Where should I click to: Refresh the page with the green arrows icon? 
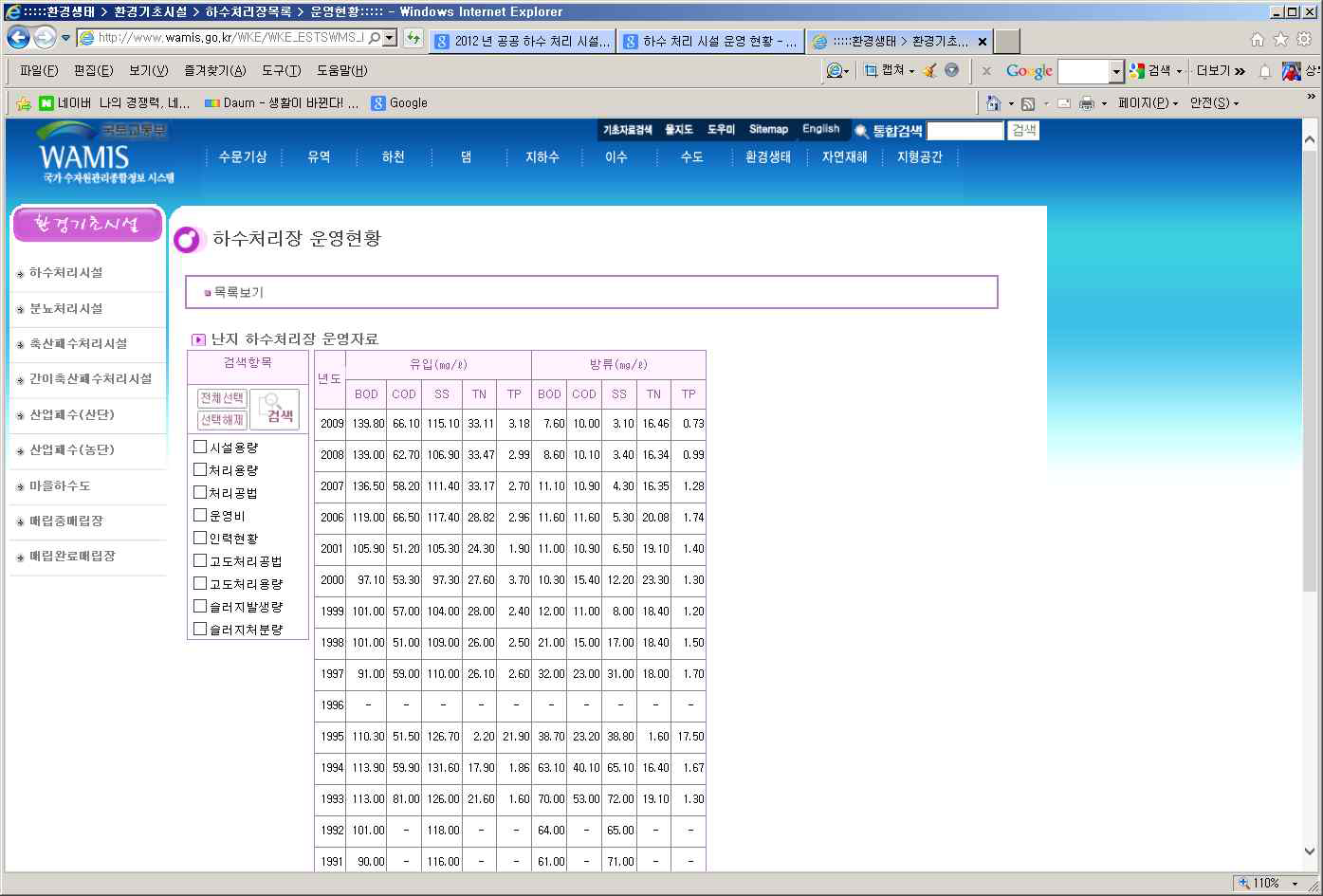pos(413,38)
